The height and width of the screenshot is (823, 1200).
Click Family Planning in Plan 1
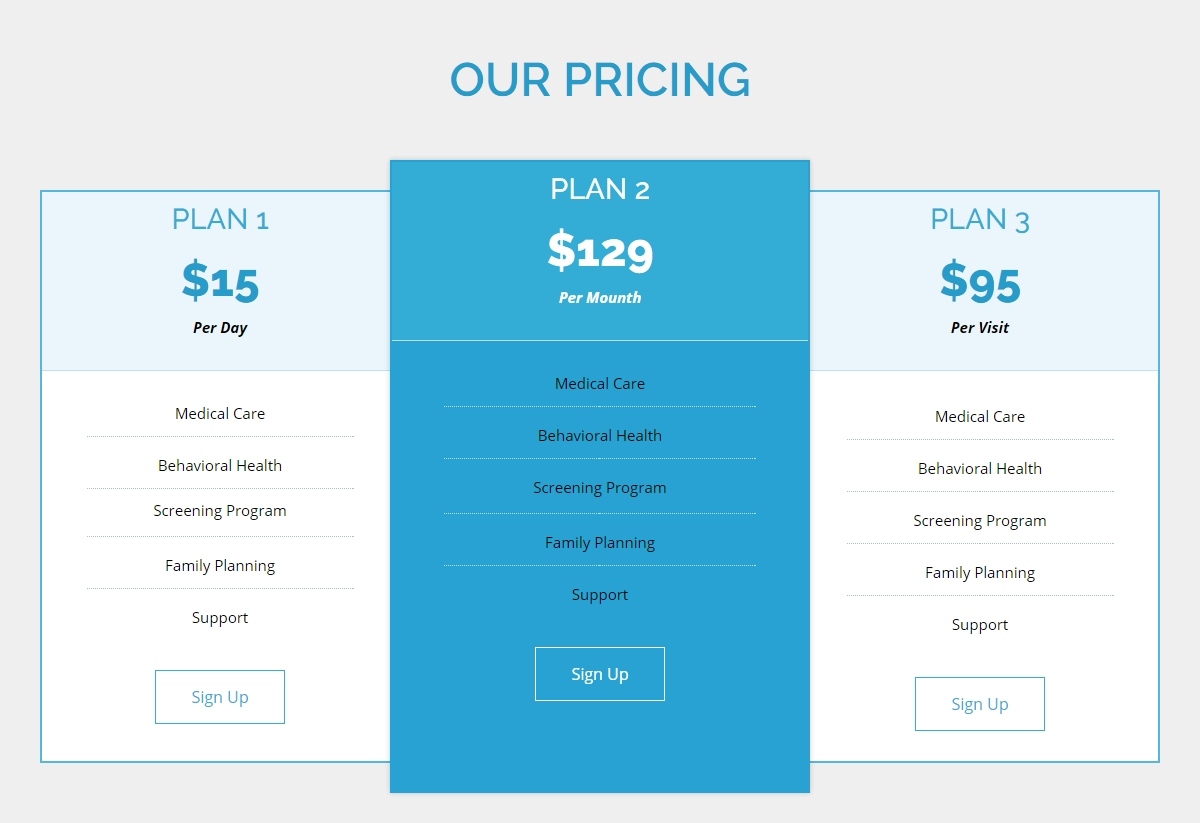pyautogui.click(x=220, y=566)
